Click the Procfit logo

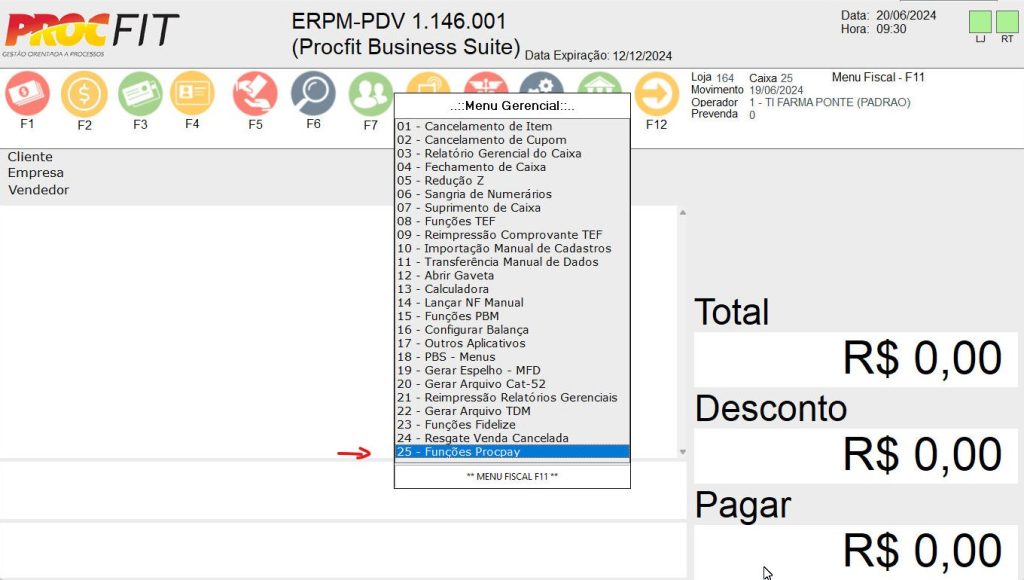point(91,34)
